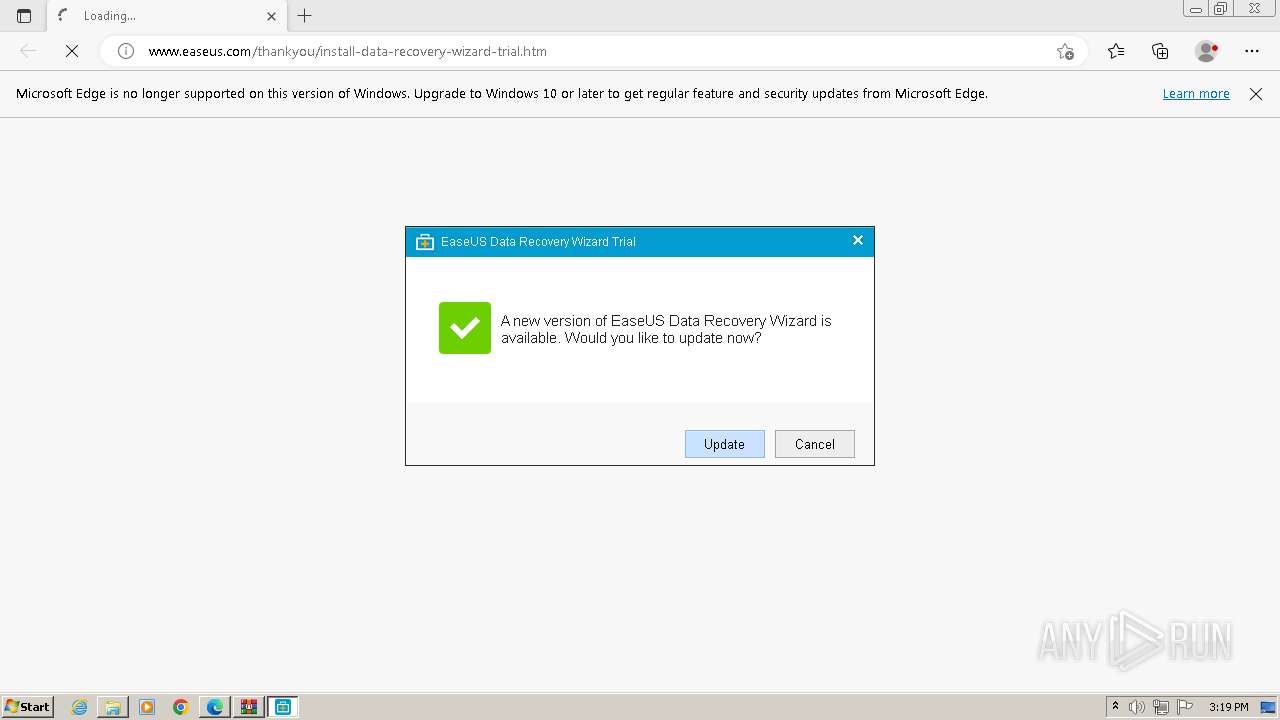
Task: Open the Edge profile menu
Action: pos(1207,51)
